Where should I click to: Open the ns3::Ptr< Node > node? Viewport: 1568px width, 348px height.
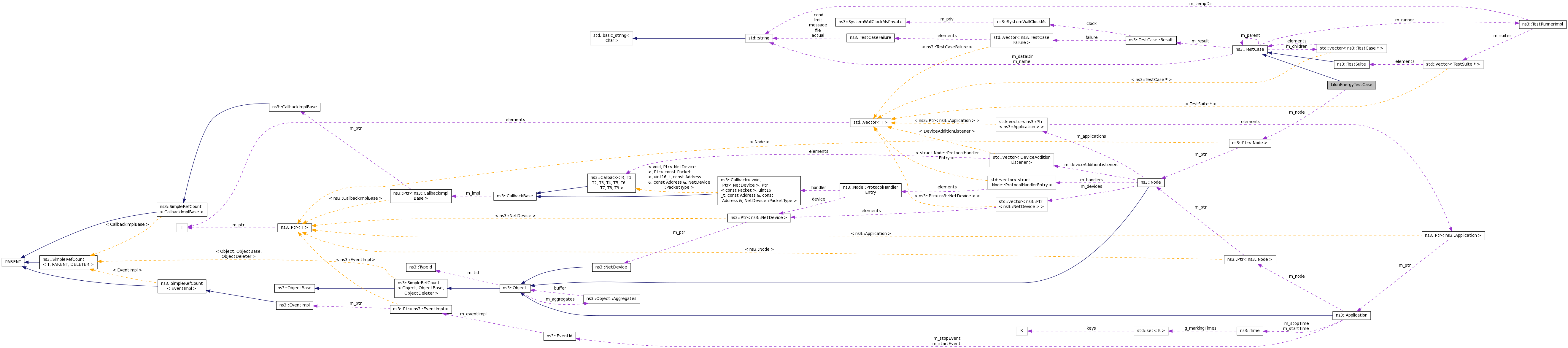click(1250, 143)
